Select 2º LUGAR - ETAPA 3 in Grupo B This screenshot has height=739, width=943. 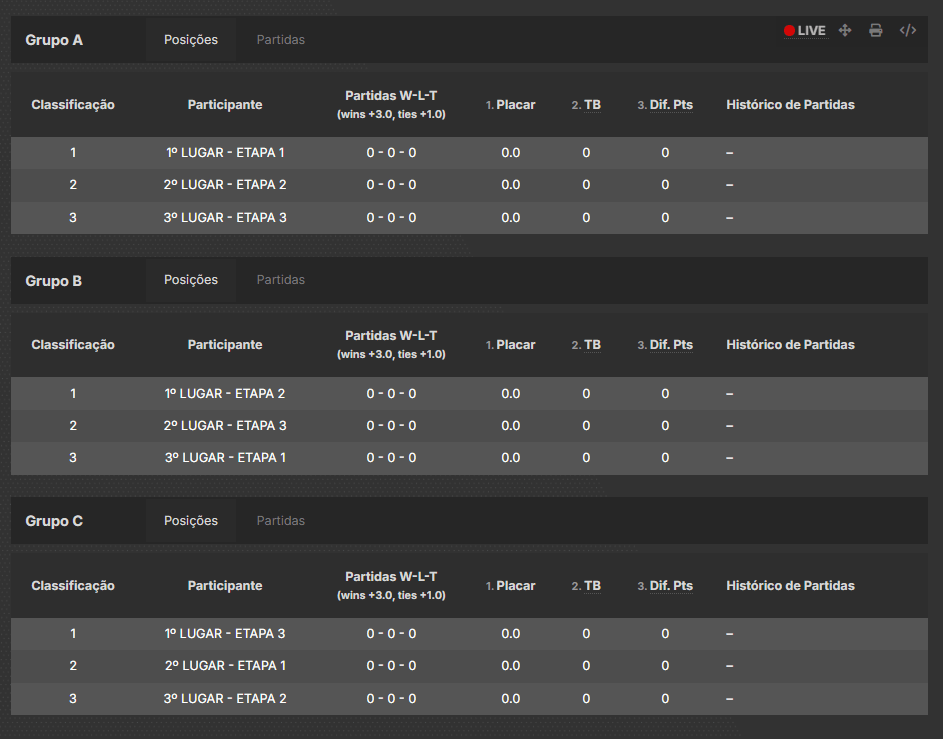(x=225, y=426)
